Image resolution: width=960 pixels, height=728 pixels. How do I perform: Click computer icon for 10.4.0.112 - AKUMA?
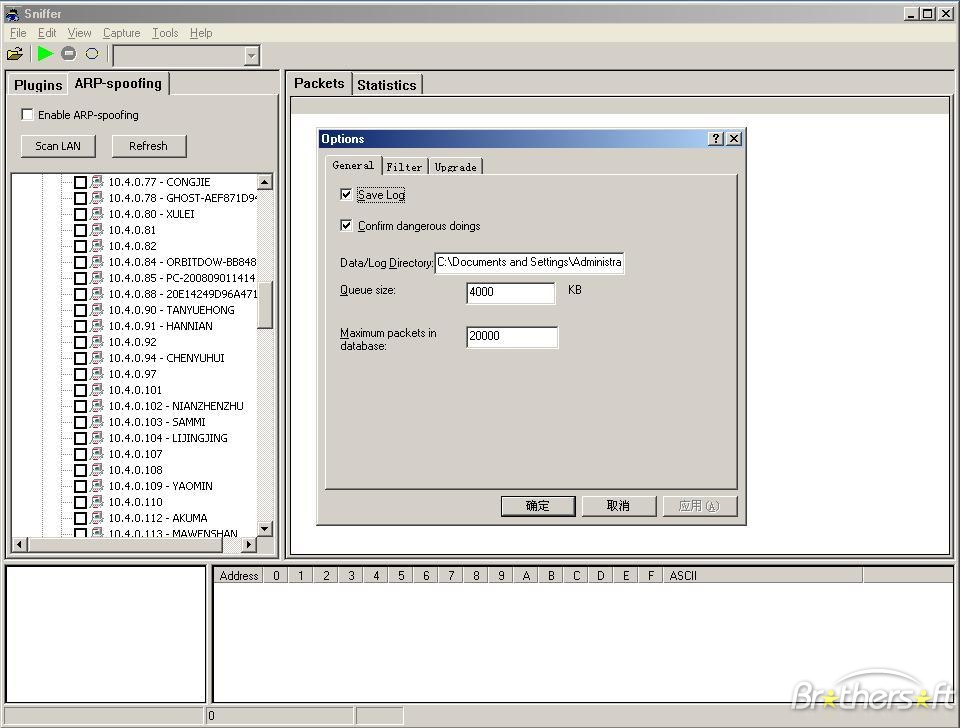pyautogui.click(x=97, y=518)
